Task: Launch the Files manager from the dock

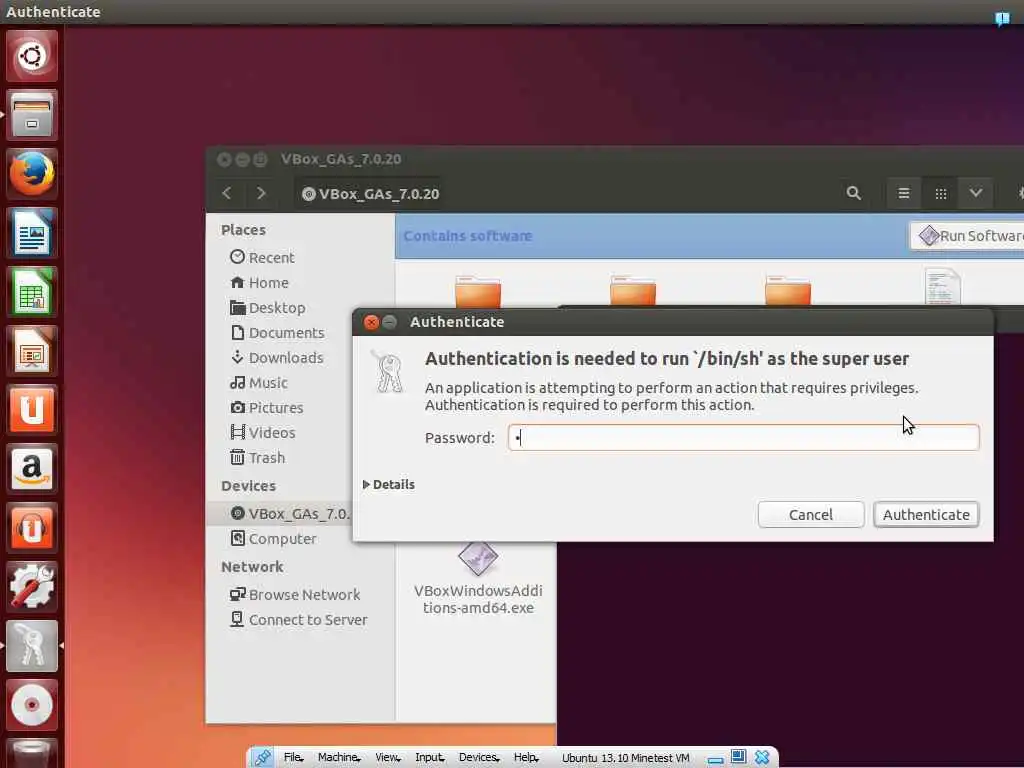Action: point(31,115)
